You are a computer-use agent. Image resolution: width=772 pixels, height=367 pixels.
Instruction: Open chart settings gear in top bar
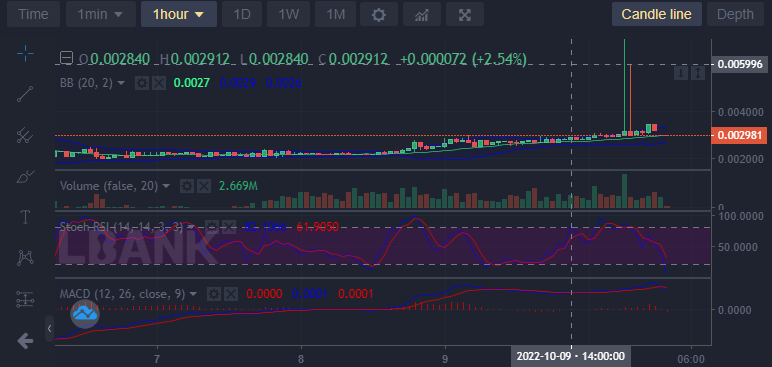point(379,14)
